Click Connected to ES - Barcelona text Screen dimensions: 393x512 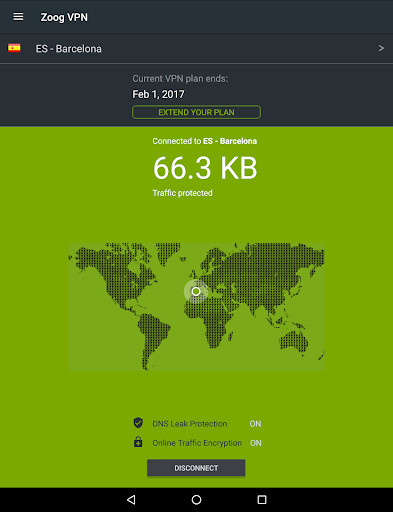pyautogui.click(x=205, y=141)
